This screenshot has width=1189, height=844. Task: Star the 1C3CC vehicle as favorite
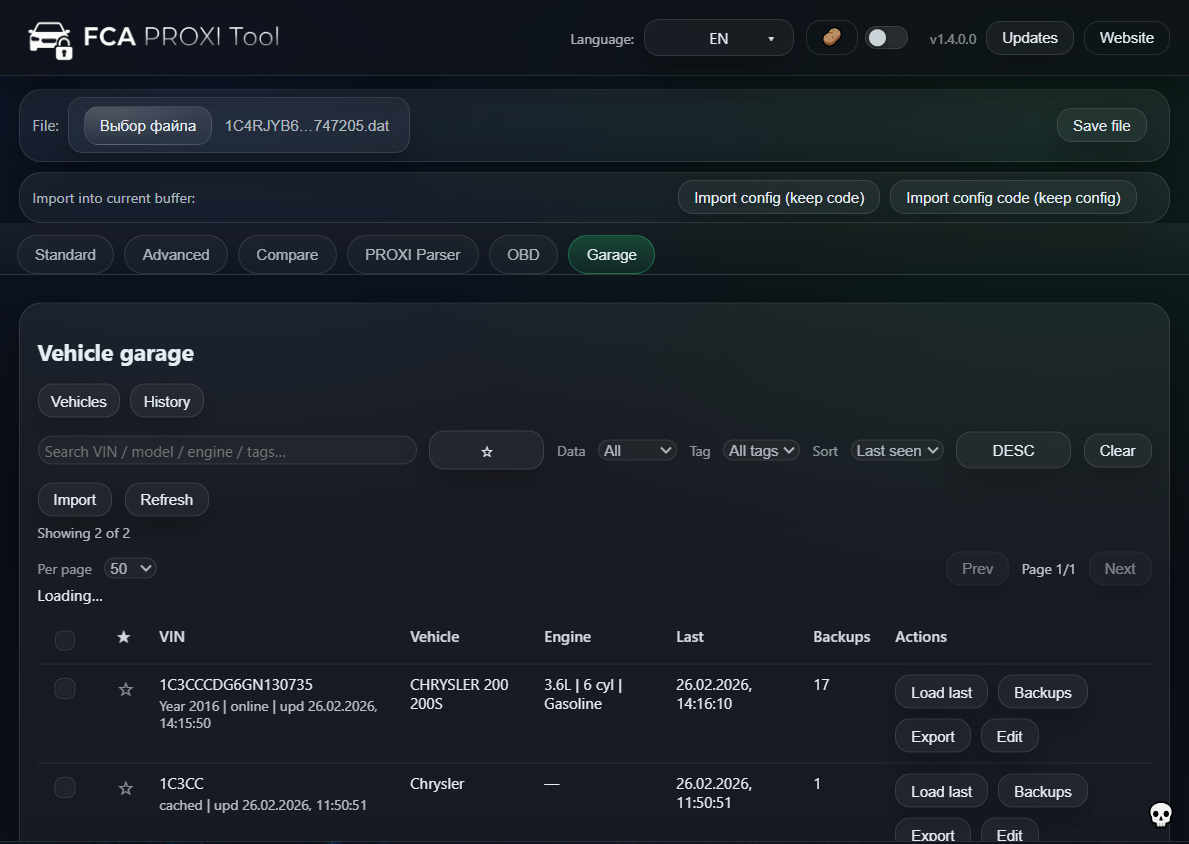125,787
